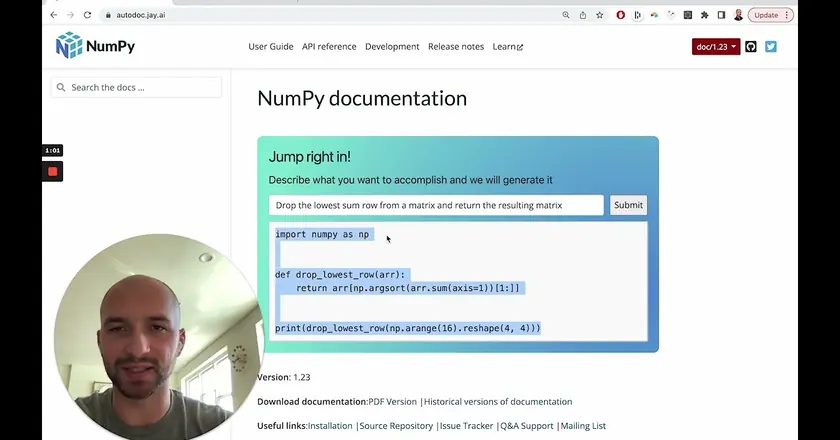Focus the Search the docs field
840x440 pixels.
pos(136,87)
